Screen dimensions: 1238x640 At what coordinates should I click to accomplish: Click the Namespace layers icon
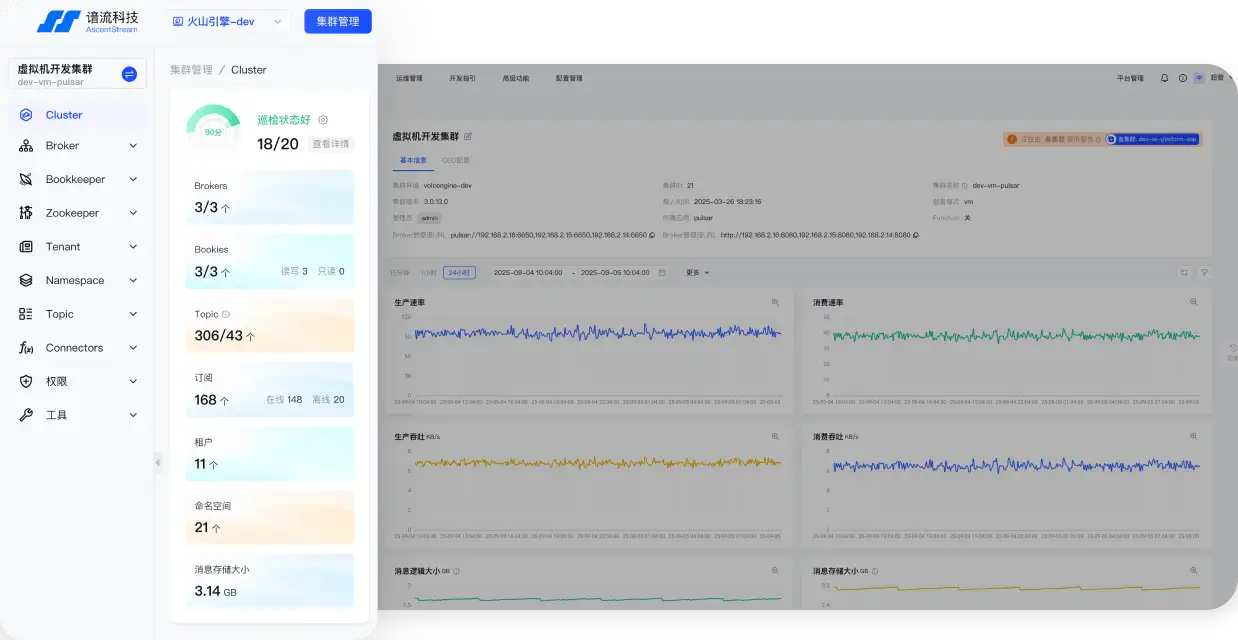pyautogui.click(x=26, y=281)
